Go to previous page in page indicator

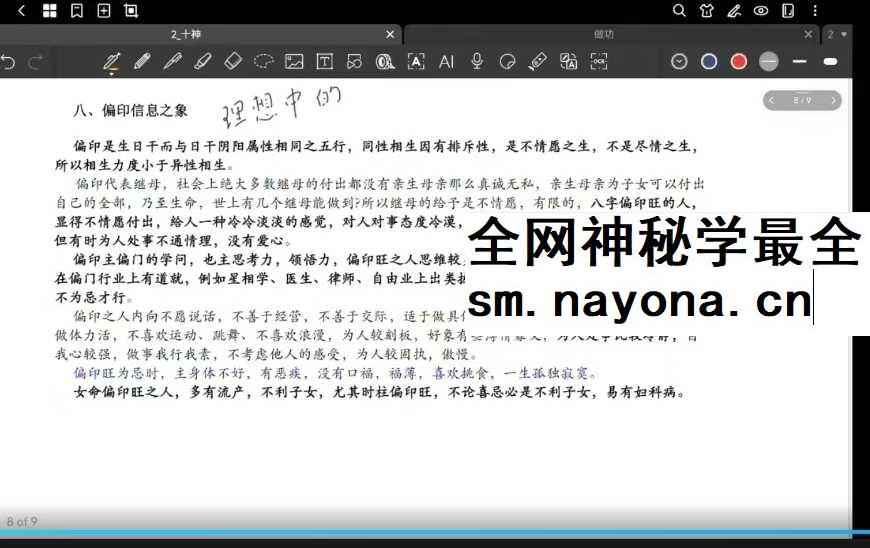(771, 100)
